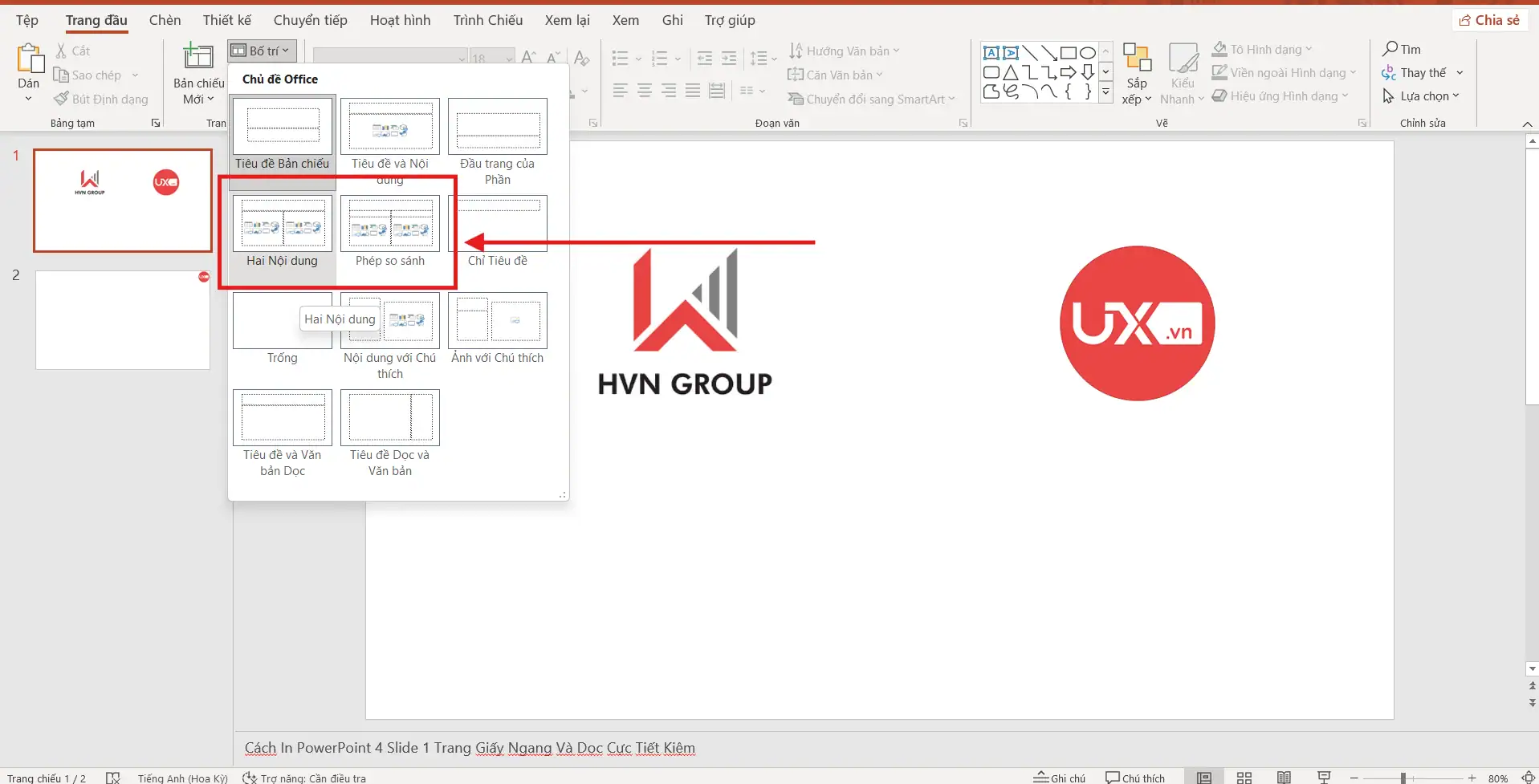
Task: Click the Bút Định dạng format painter
Action: tap(101, 99)
